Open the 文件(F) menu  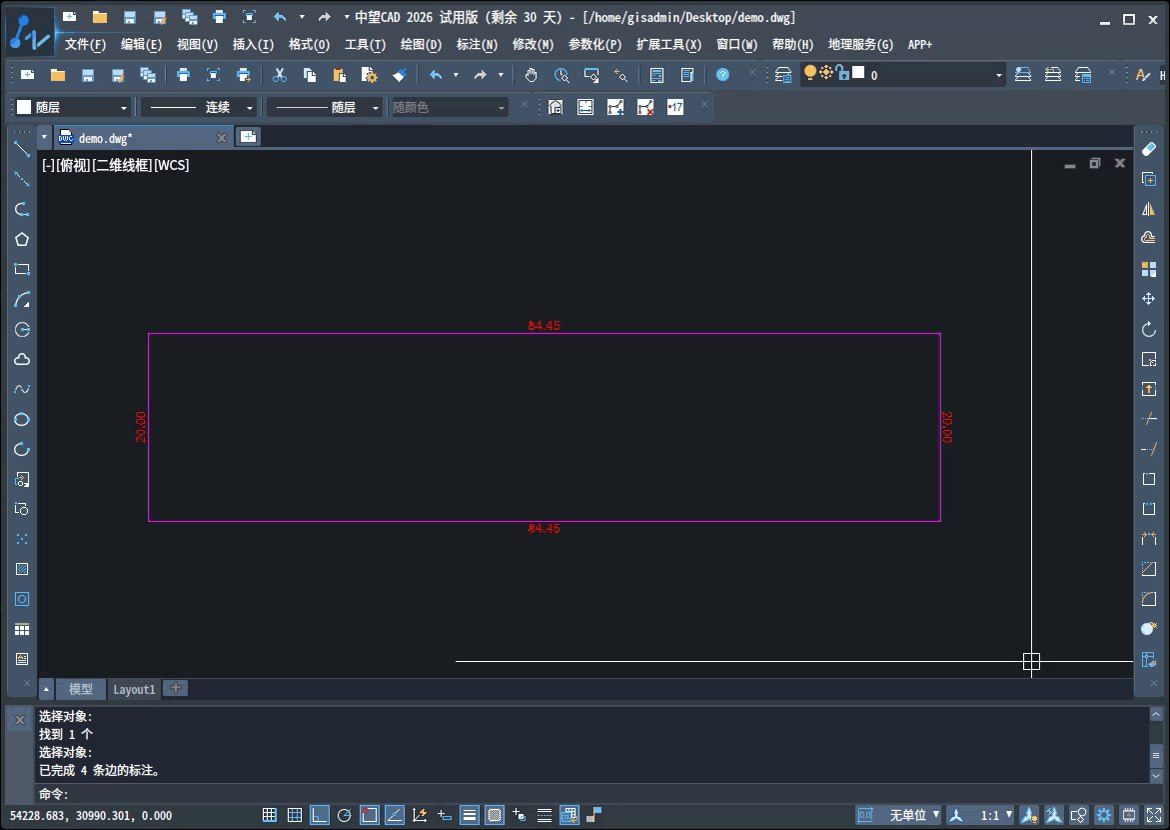85,45
